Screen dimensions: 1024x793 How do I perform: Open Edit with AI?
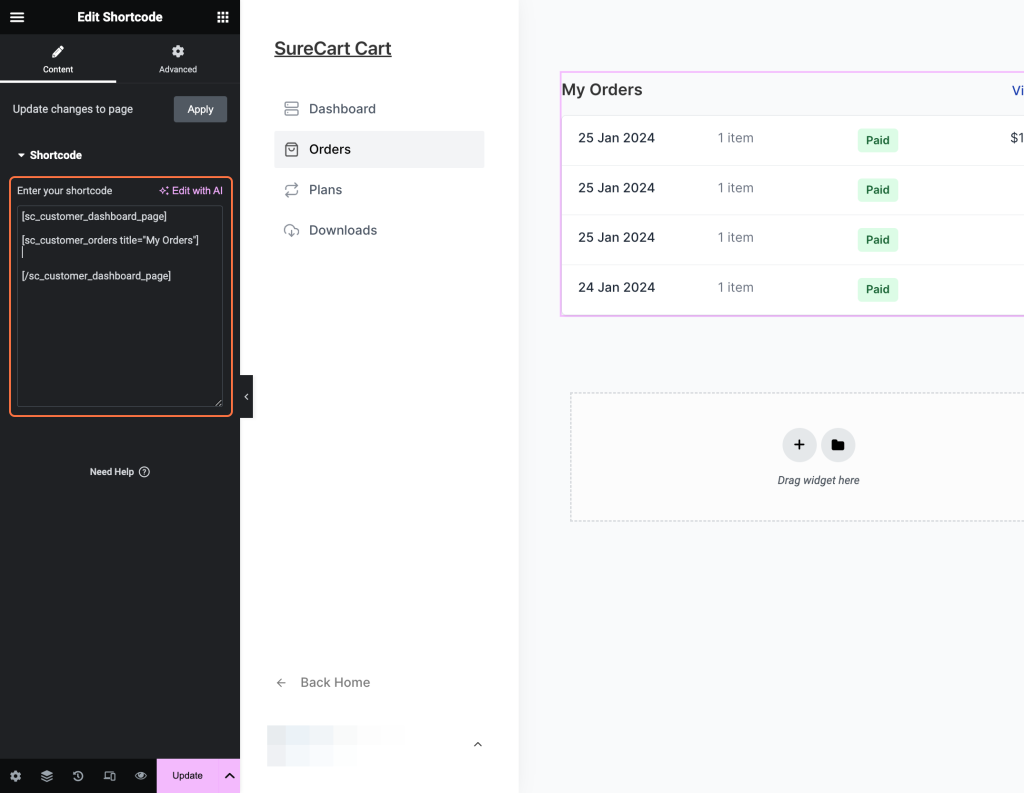[x=190, y=190]
